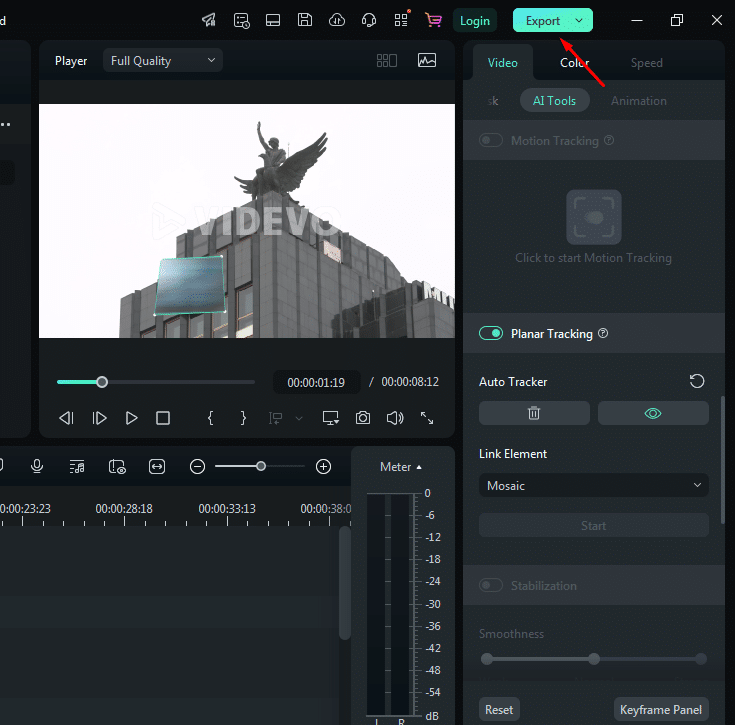The height and width of the screenshot is (725, 735).
Task: Enter fullscreen preview with arrows icon
Action: (x=427, y=418)
